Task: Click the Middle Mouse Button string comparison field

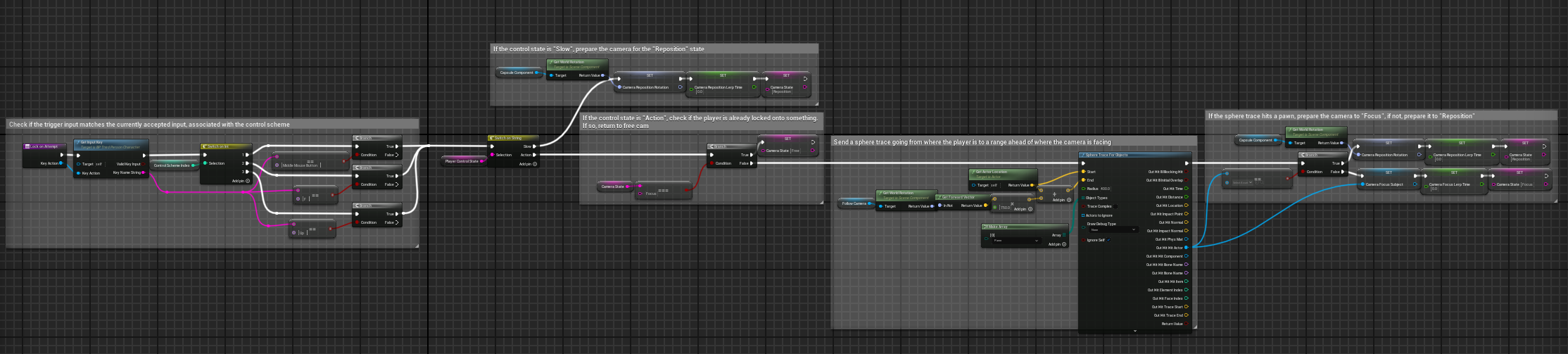Action: 301,165
